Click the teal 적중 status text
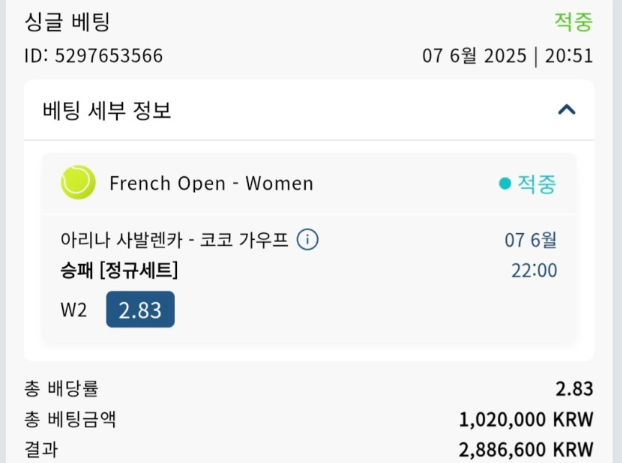The height and width of the screenshot is (463, 622). tap(537, 184)
